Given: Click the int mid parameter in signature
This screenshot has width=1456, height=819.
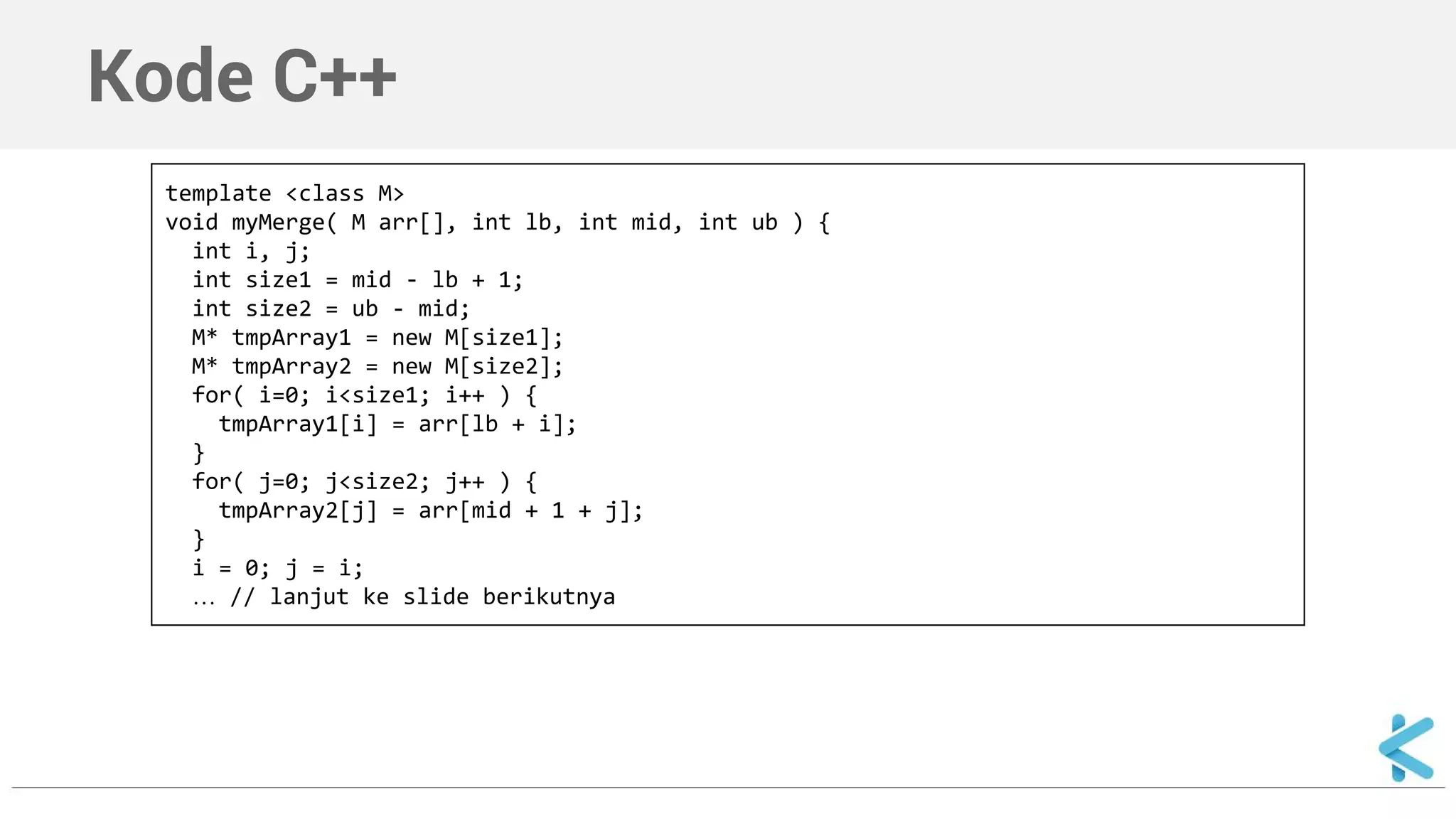Looking at the screenshot, I should 625,223.
